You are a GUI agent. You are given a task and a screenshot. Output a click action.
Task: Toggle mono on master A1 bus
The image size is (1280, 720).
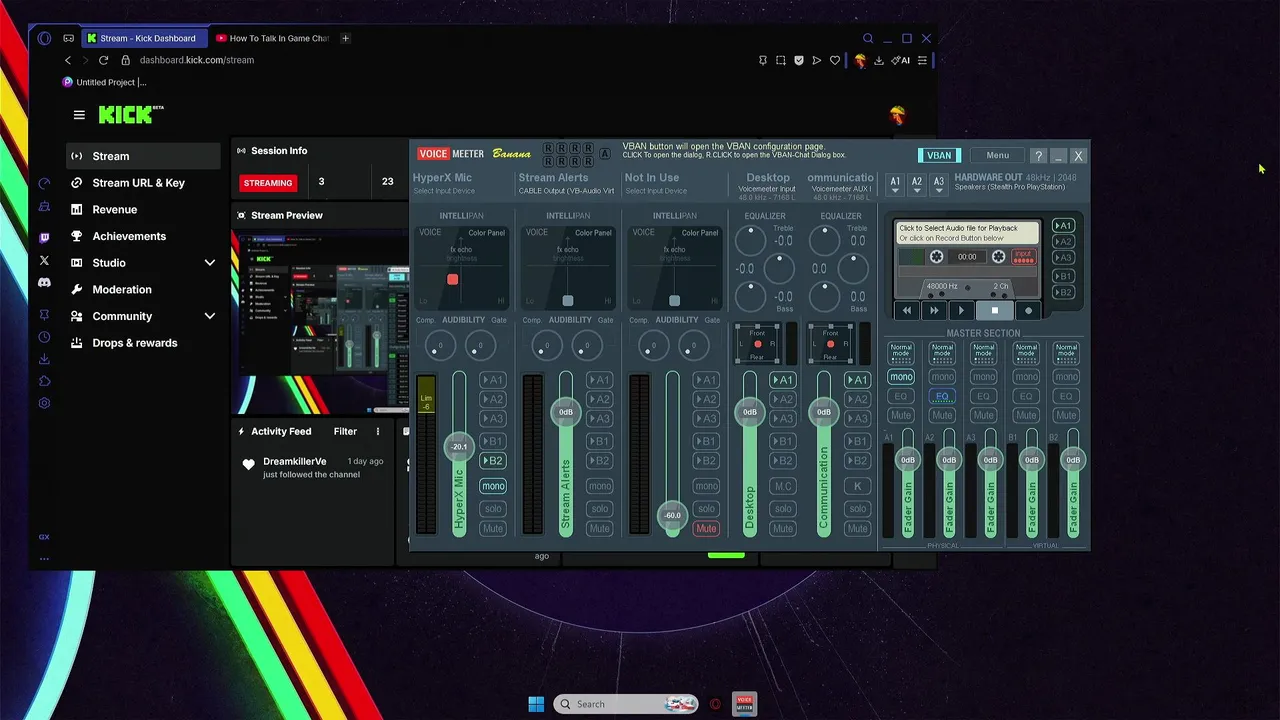901,377
